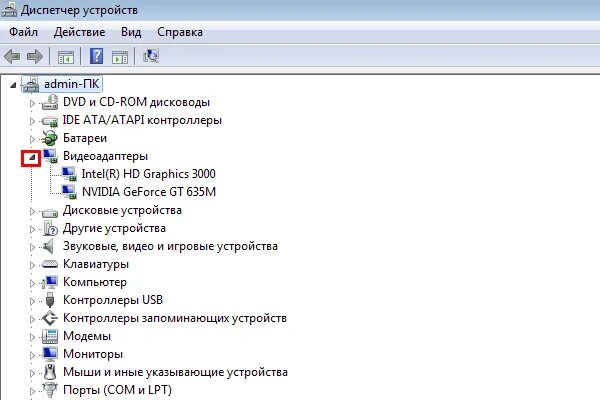This screenshot has width=600, height=400.
Task: Expand the Модемы node
Action: coord(32,337)
